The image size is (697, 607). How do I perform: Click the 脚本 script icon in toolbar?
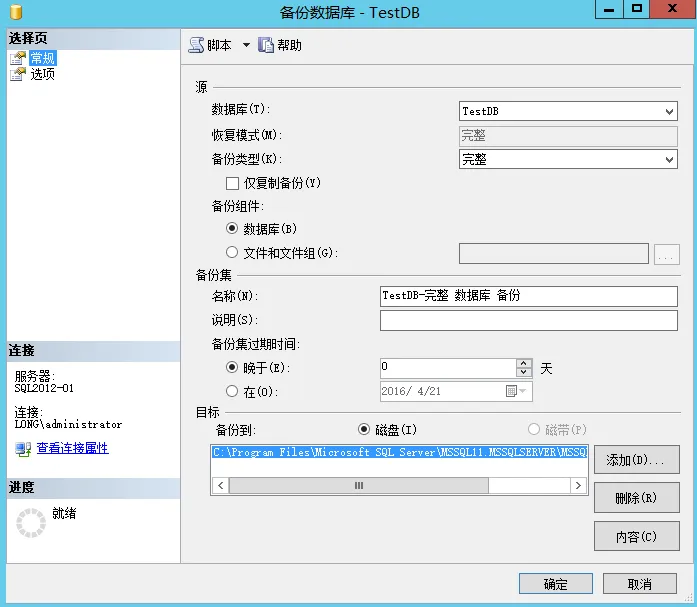[x=196, y=45]
